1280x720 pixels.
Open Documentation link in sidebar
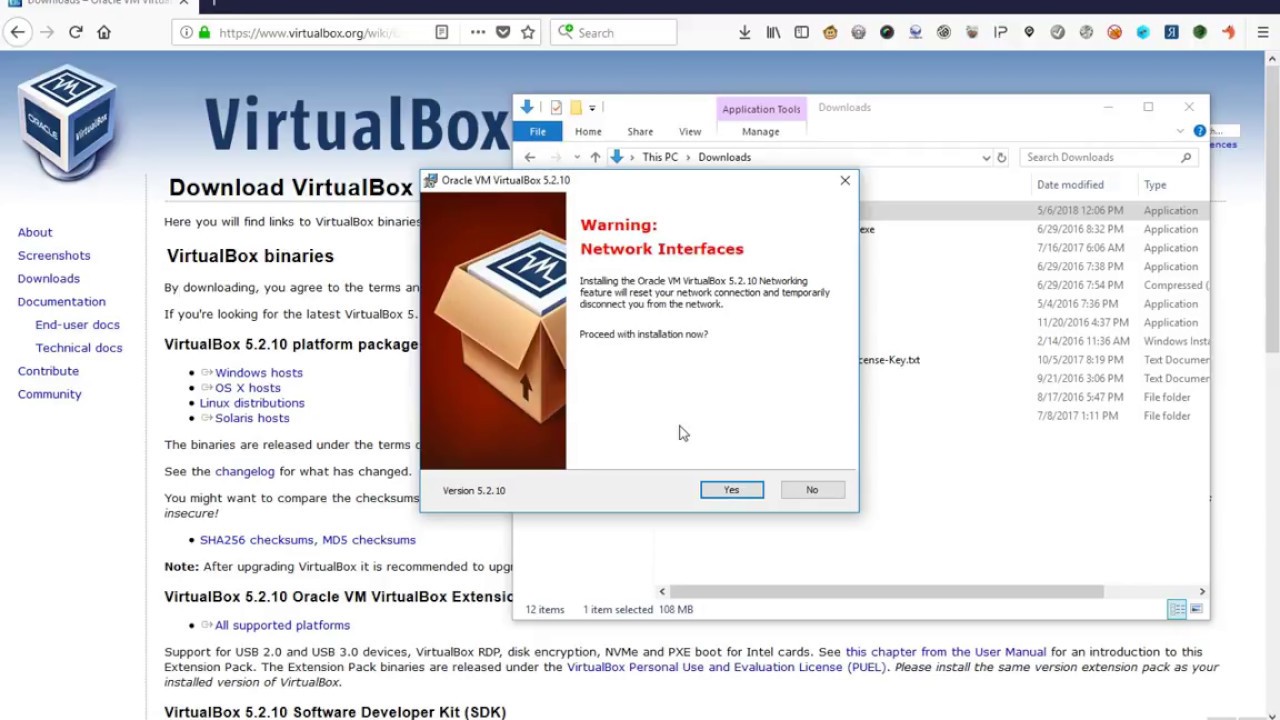(61, 301)
